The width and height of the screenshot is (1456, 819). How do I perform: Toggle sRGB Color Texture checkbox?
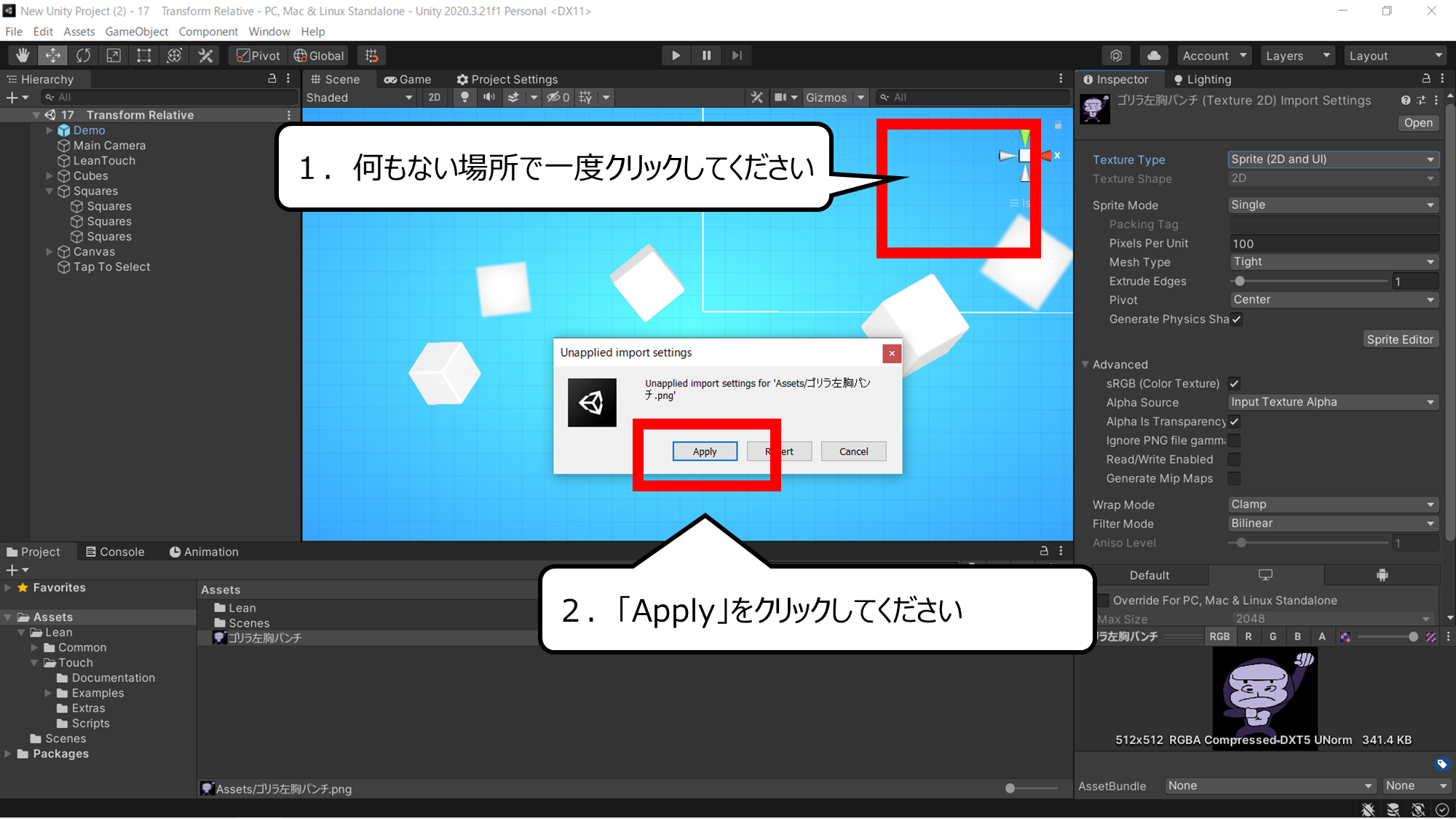click(1234, 384)
